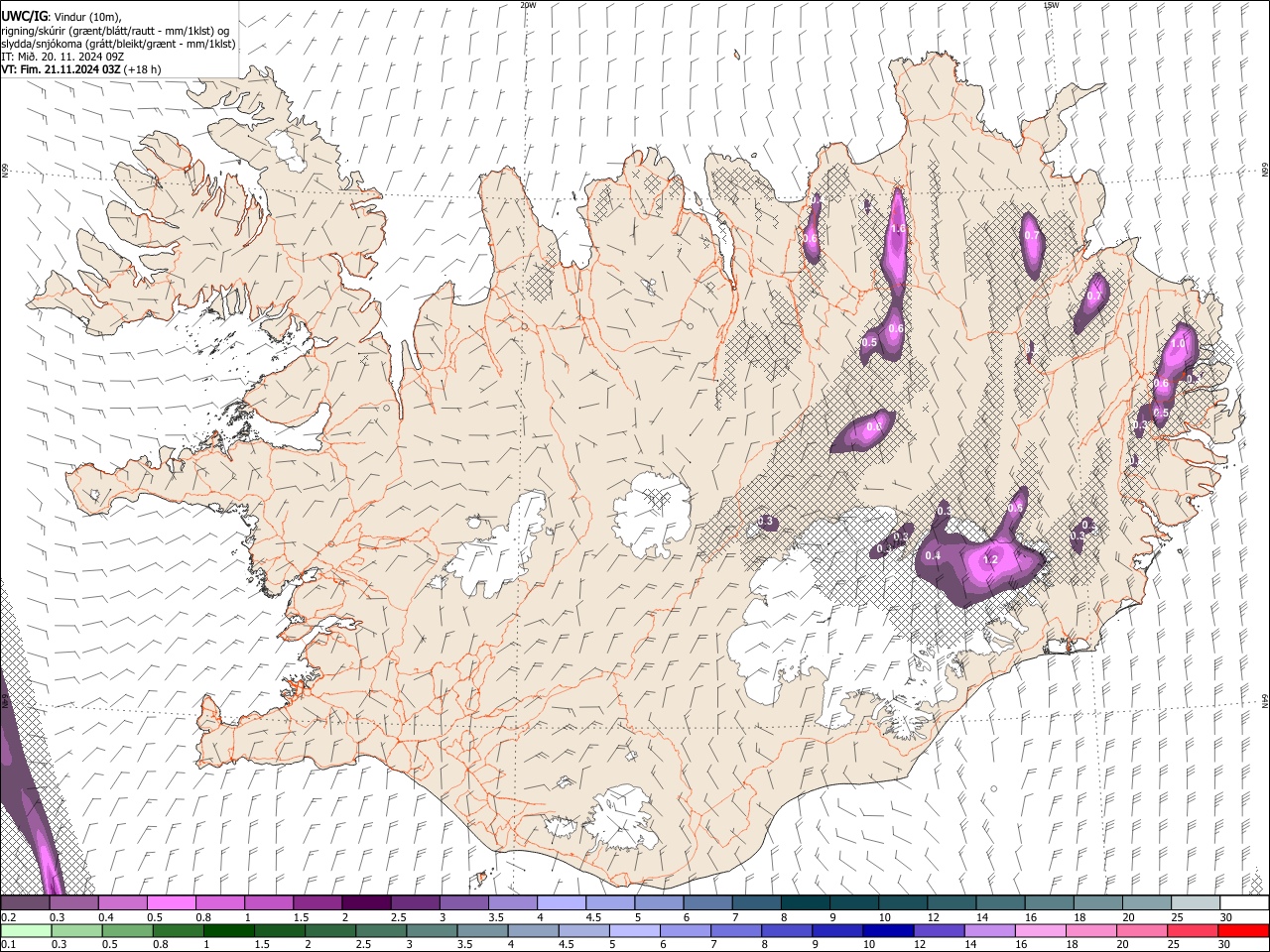Click the '1.6' snowfall value label
This screenshot has height=952, width=1270.
[899, 229]
